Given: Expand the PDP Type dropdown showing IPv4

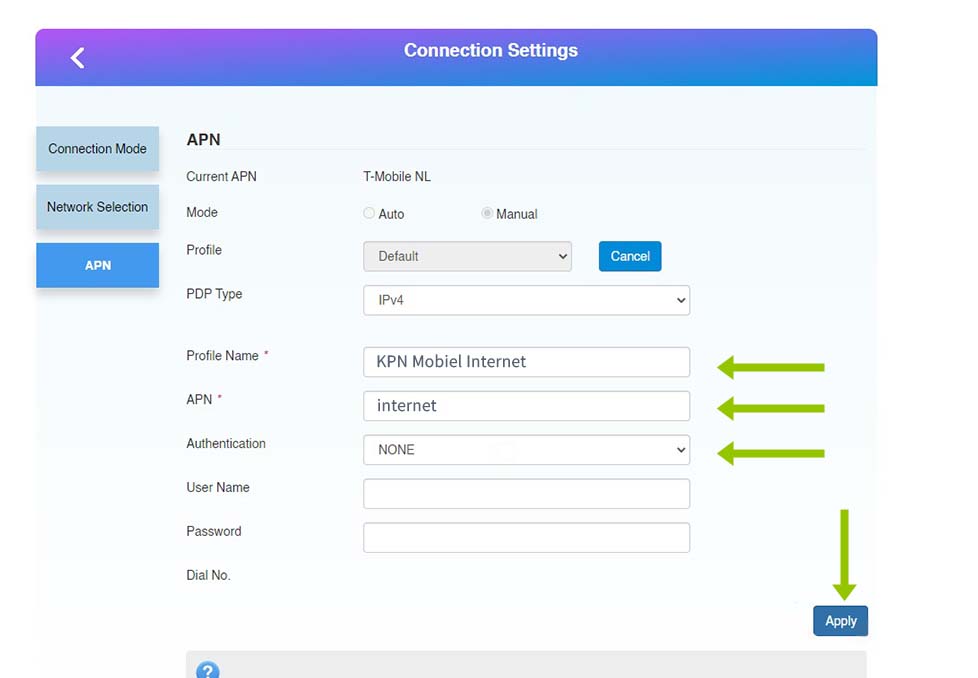Looking at the screenshot, I should click(x=526, y=300).
